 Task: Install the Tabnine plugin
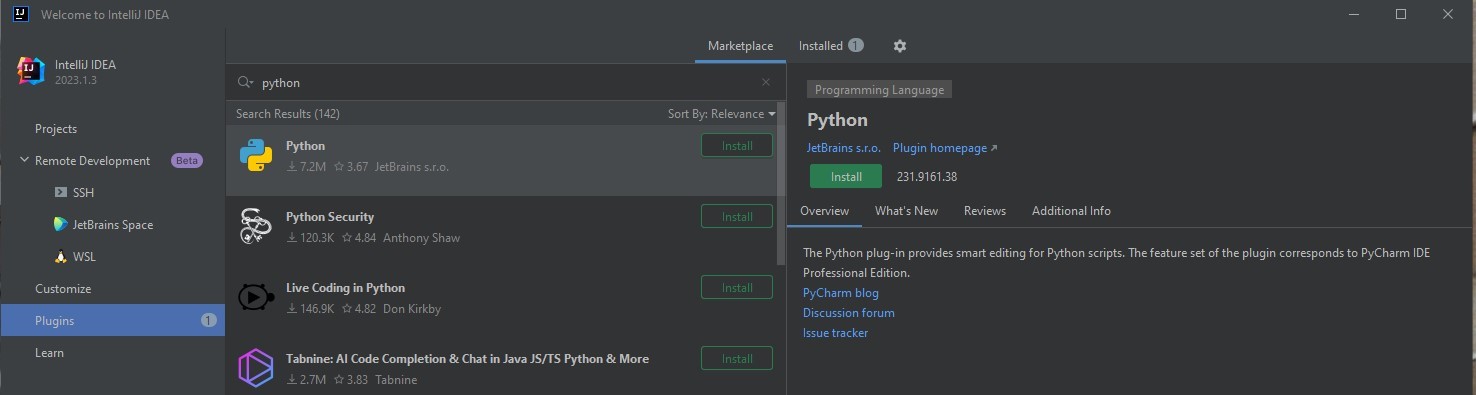[737, 359]
